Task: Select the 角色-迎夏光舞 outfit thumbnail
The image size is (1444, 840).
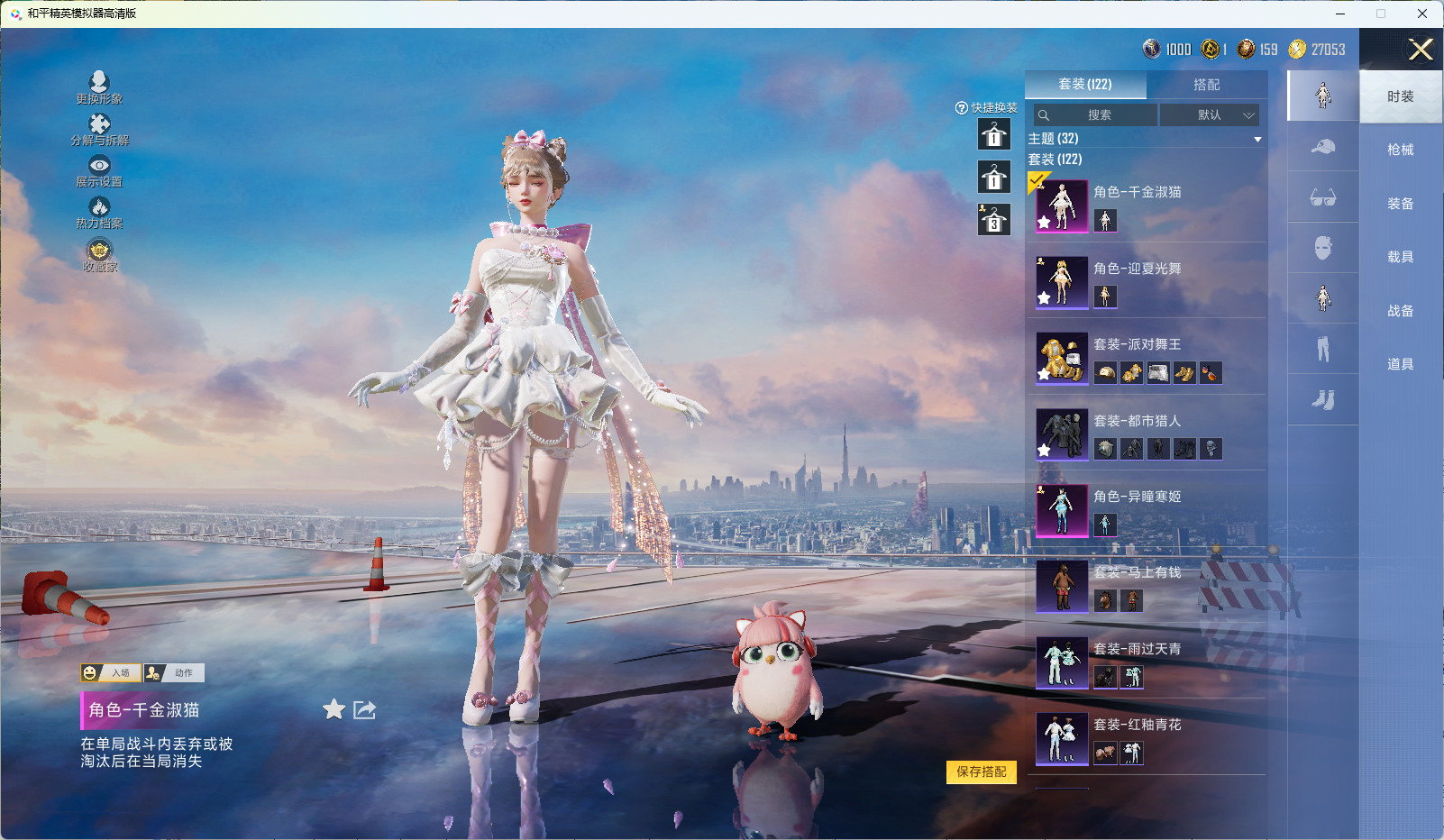Action: pos(1062,282)
